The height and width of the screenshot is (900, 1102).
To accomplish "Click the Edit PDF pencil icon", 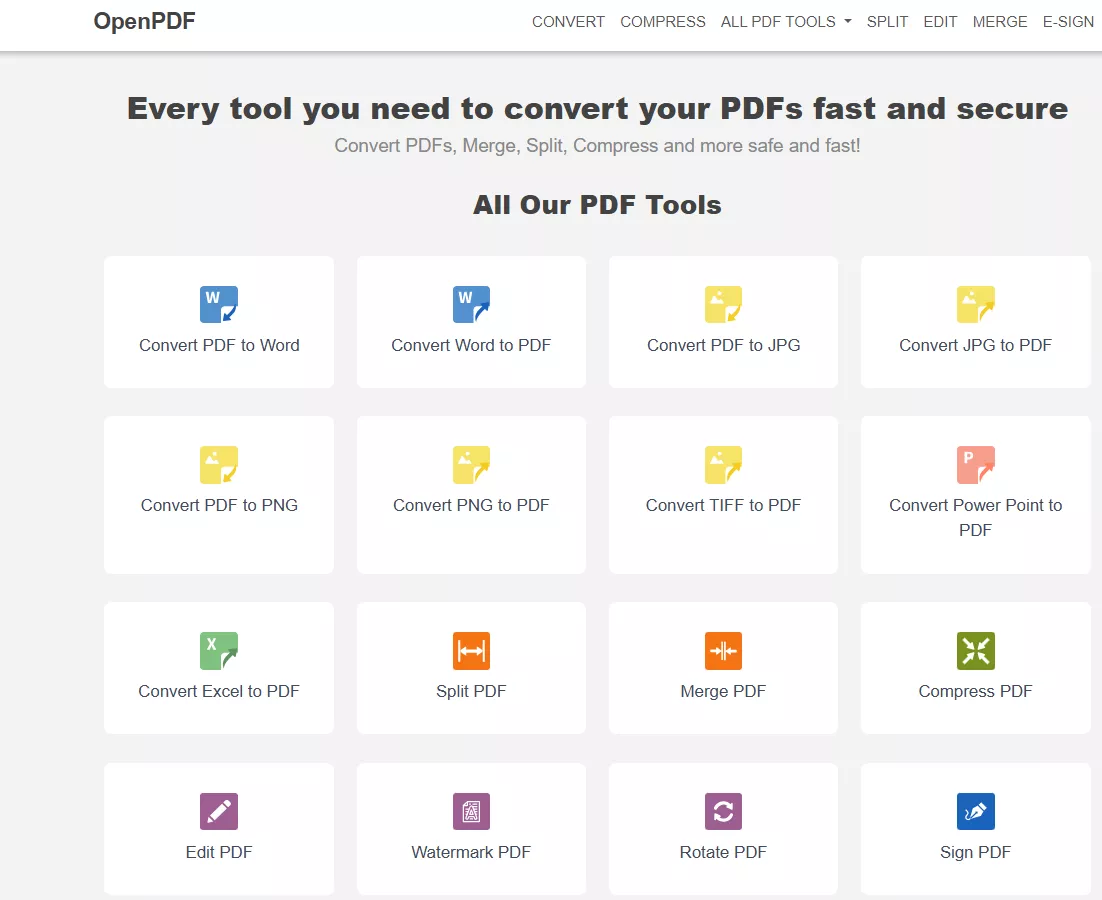I will coord(218,811).
